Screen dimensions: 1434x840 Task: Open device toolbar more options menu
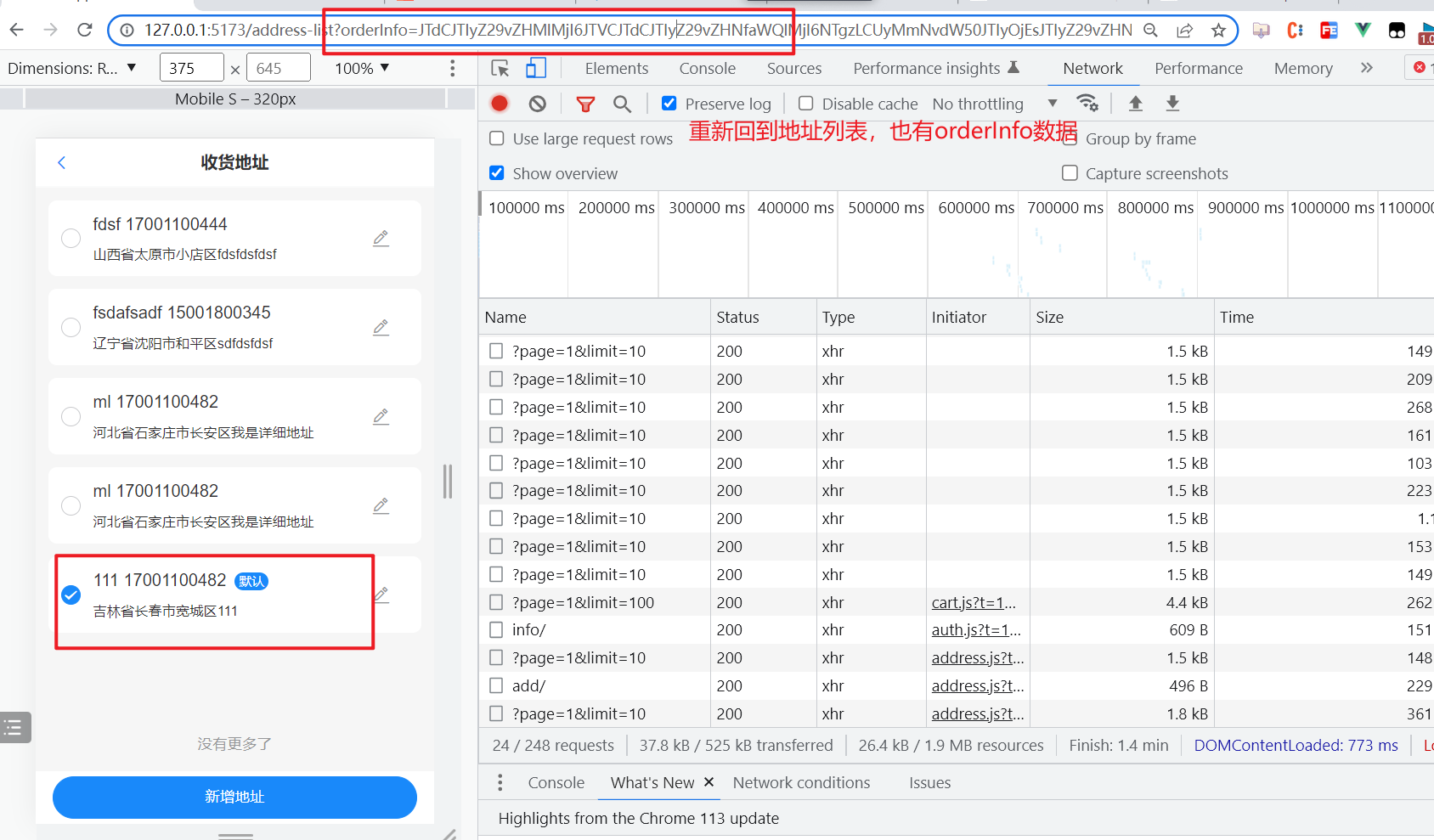pyautogui.click(x=452, y=68)
